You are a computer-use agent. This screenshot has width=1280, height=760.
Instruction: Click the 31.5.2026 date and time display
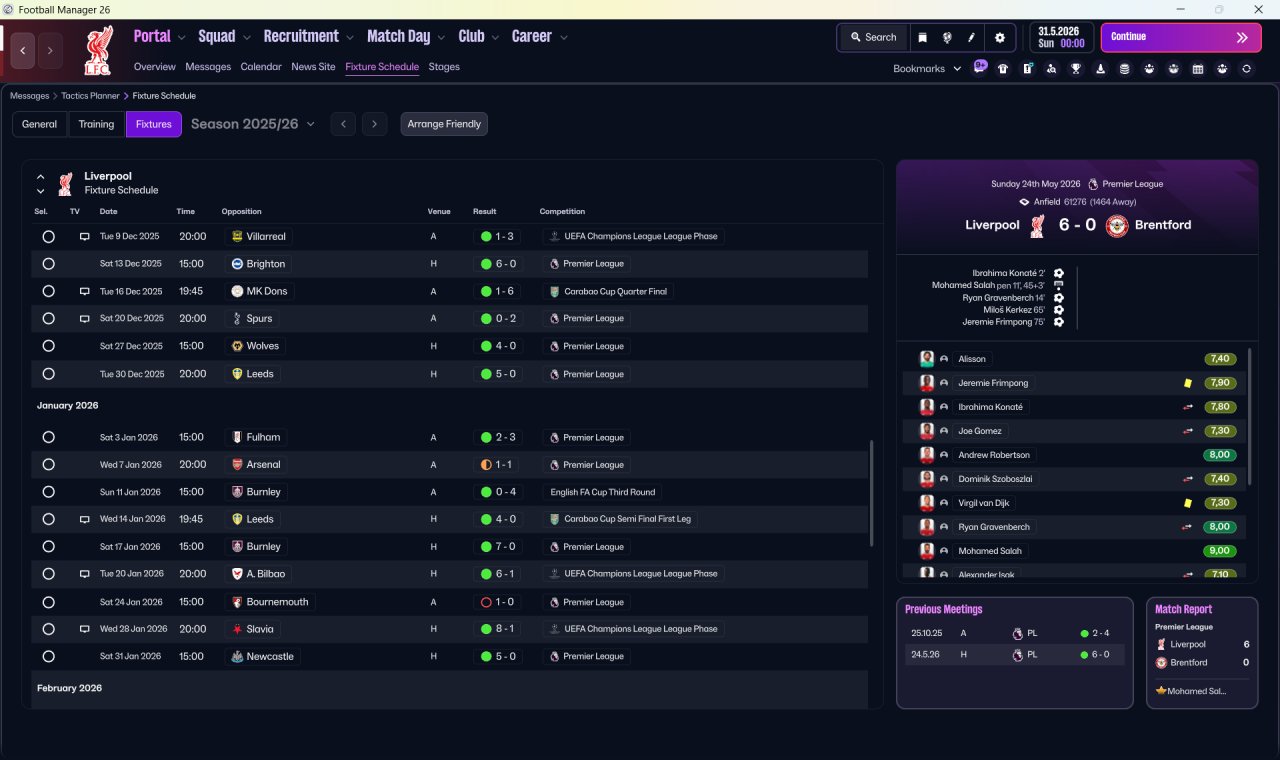point(1062,37)
